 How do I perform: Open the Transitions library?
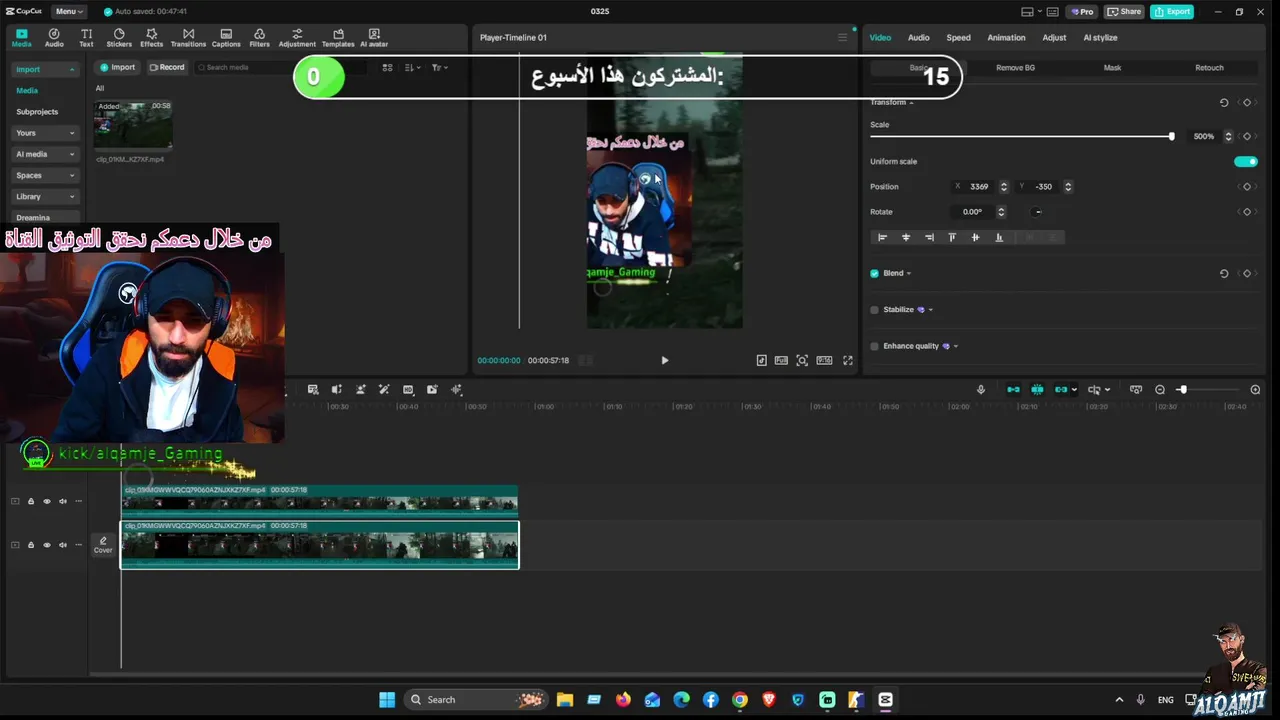[x=188, y=38]
